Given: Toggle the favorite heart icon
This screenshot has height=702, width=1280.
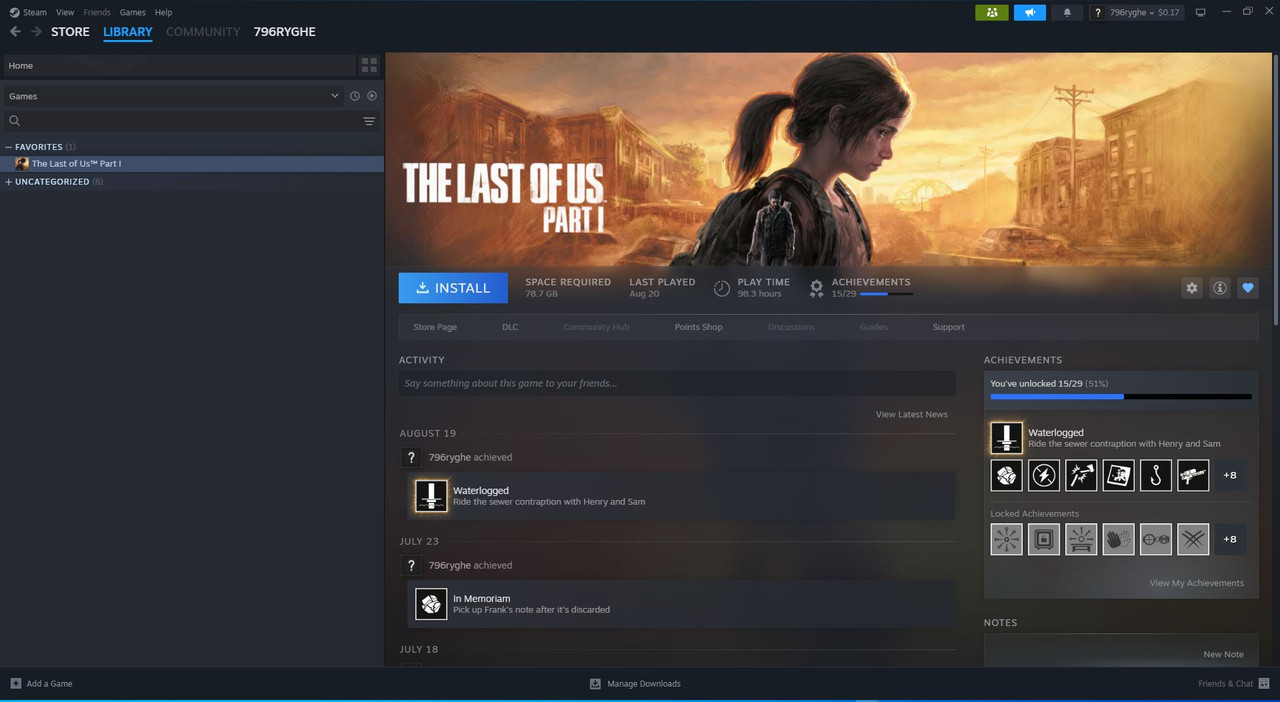Looking at the screenshot, I should tap(1247, 288).
